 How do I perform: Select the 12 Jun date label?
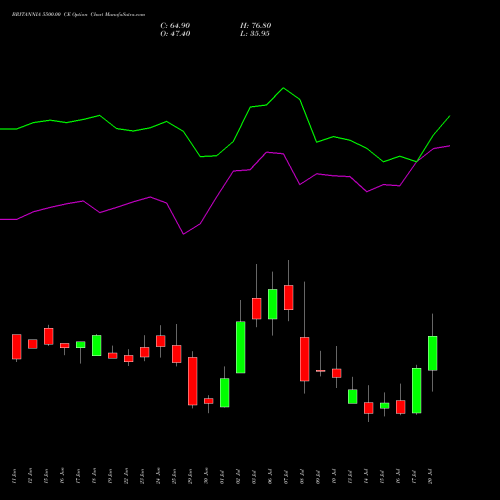pos(30,476)
